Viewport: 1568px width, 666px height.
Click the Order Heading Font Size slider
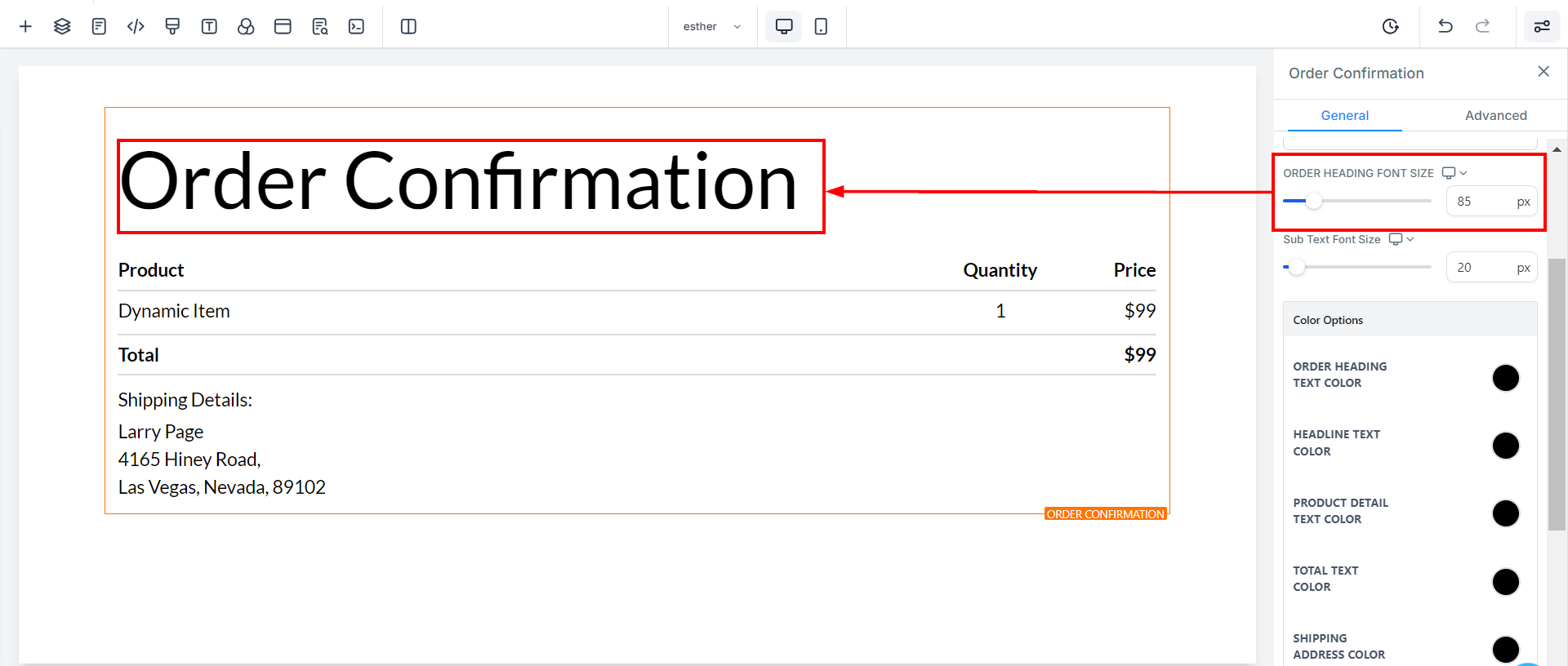point(1357,201)
